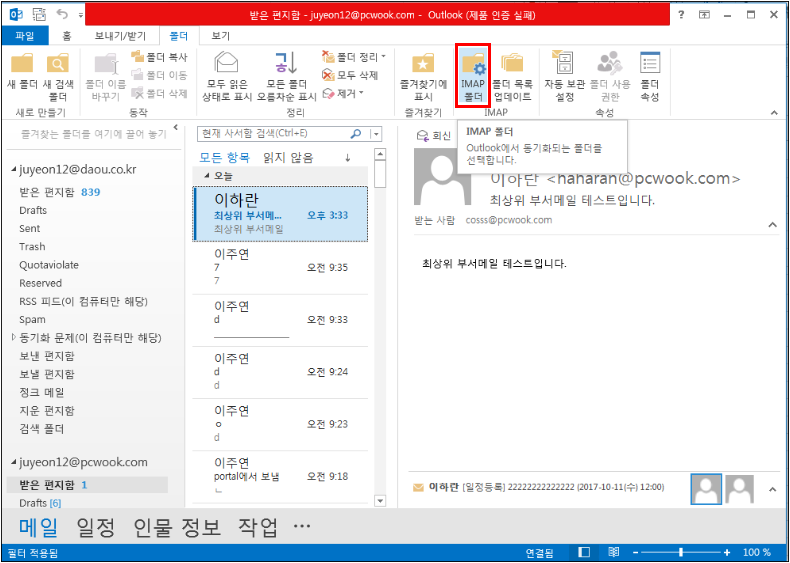Collapse the 오늘 message group

pos(207,175)
